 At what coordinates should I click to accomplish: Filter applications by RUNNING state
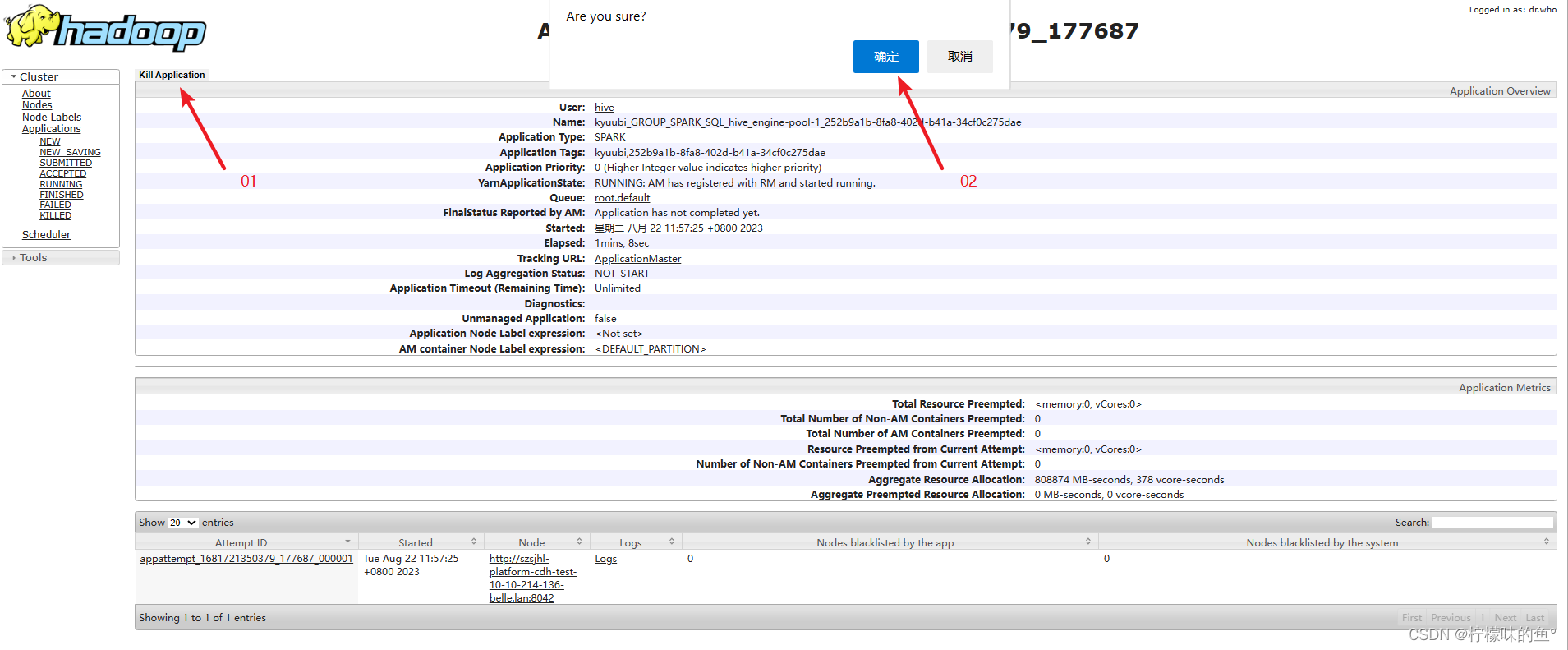[x=61, y=185]
